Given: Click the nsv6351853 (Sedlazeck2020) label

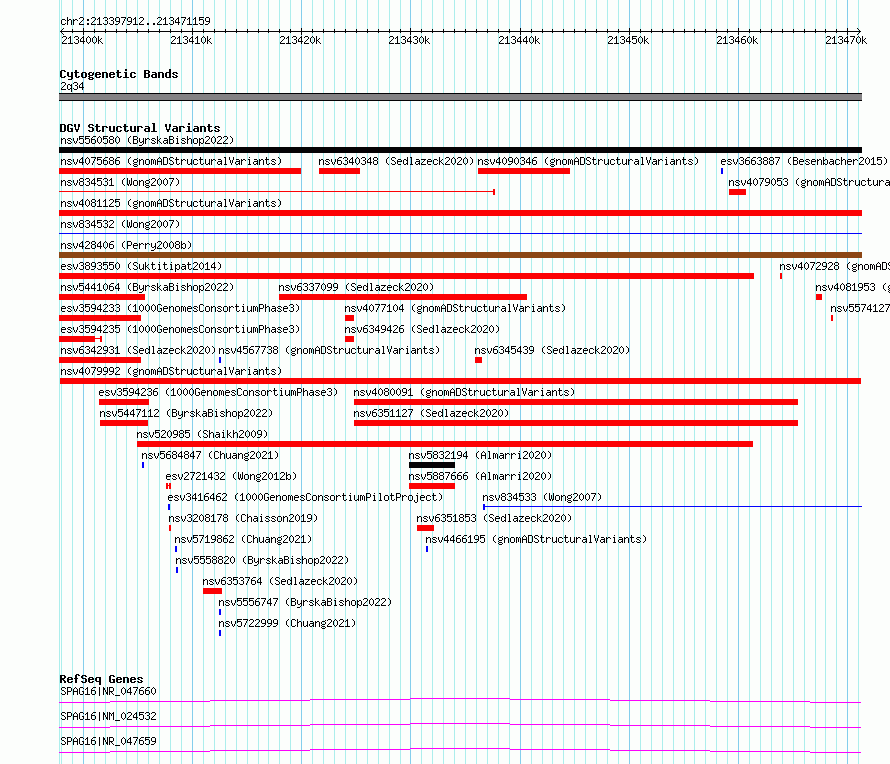Looking at the screenshot, I should point(494,518).
